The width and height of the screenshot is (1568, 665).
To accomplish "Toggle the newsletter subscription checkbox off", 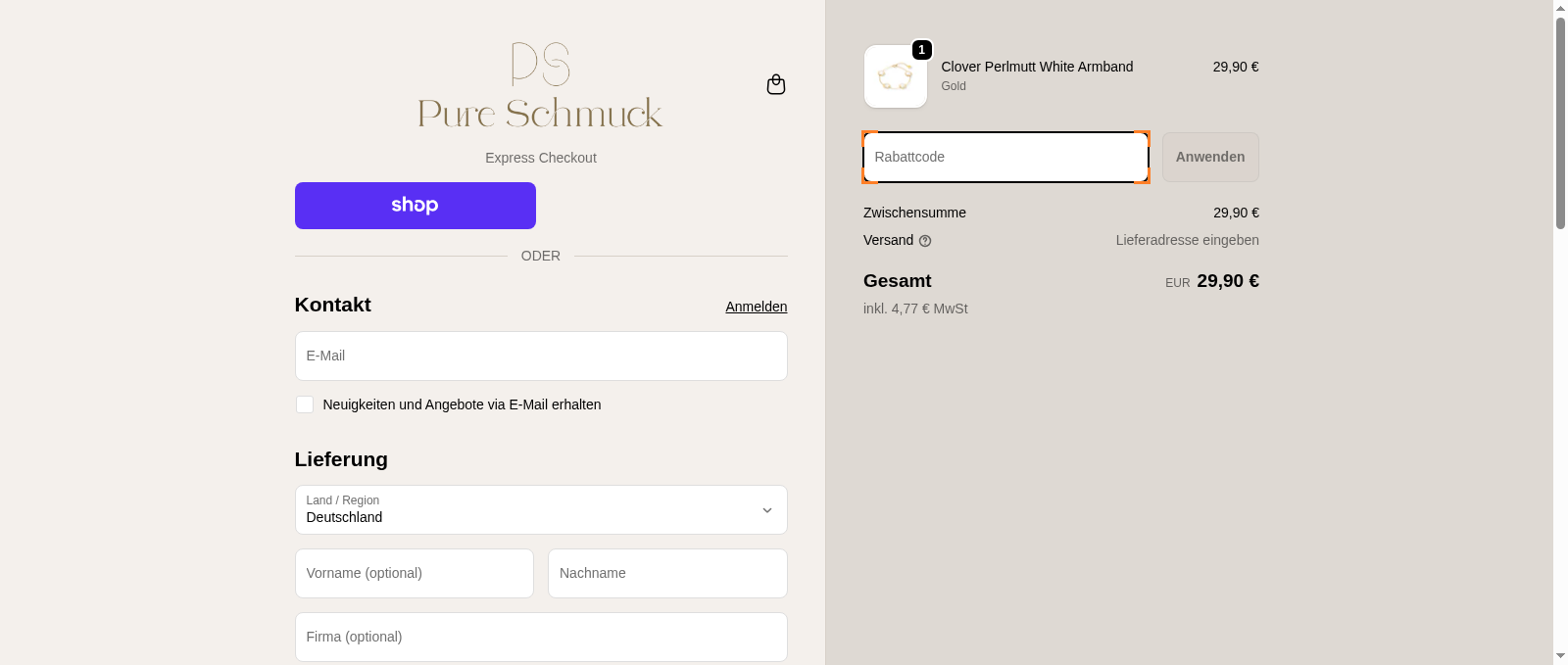I will pos(305,404).
